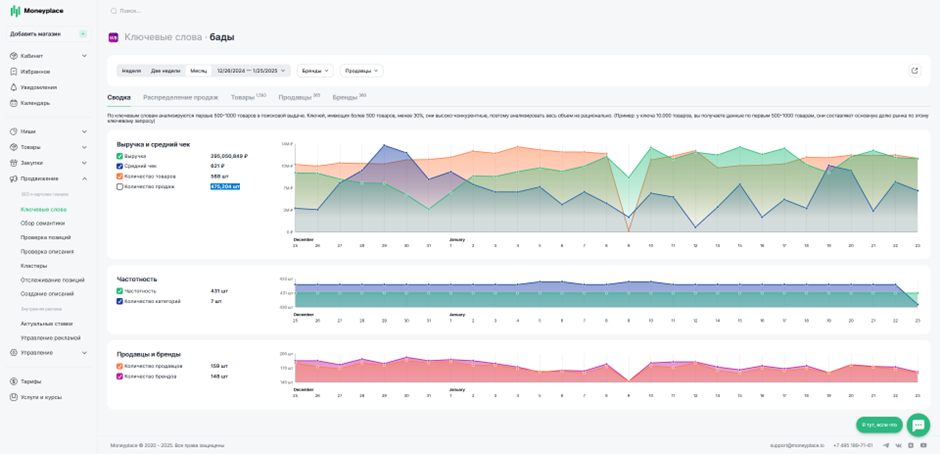The image size is (940, 454).
Task: Open the Telegram icon in footer
Action: point(886,446)
